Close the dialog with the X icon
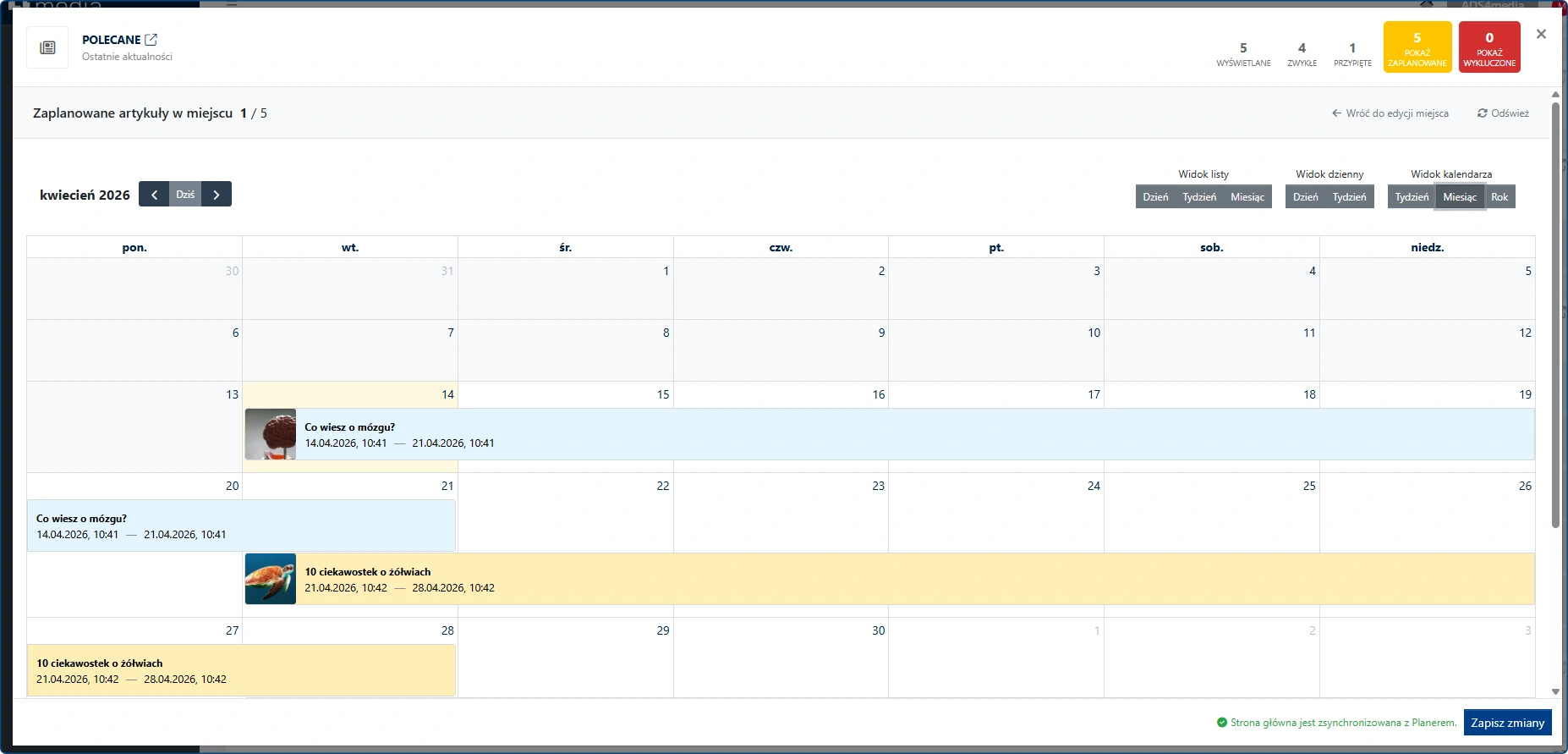Viewport: 1568px width, 754px height. 1541,35
